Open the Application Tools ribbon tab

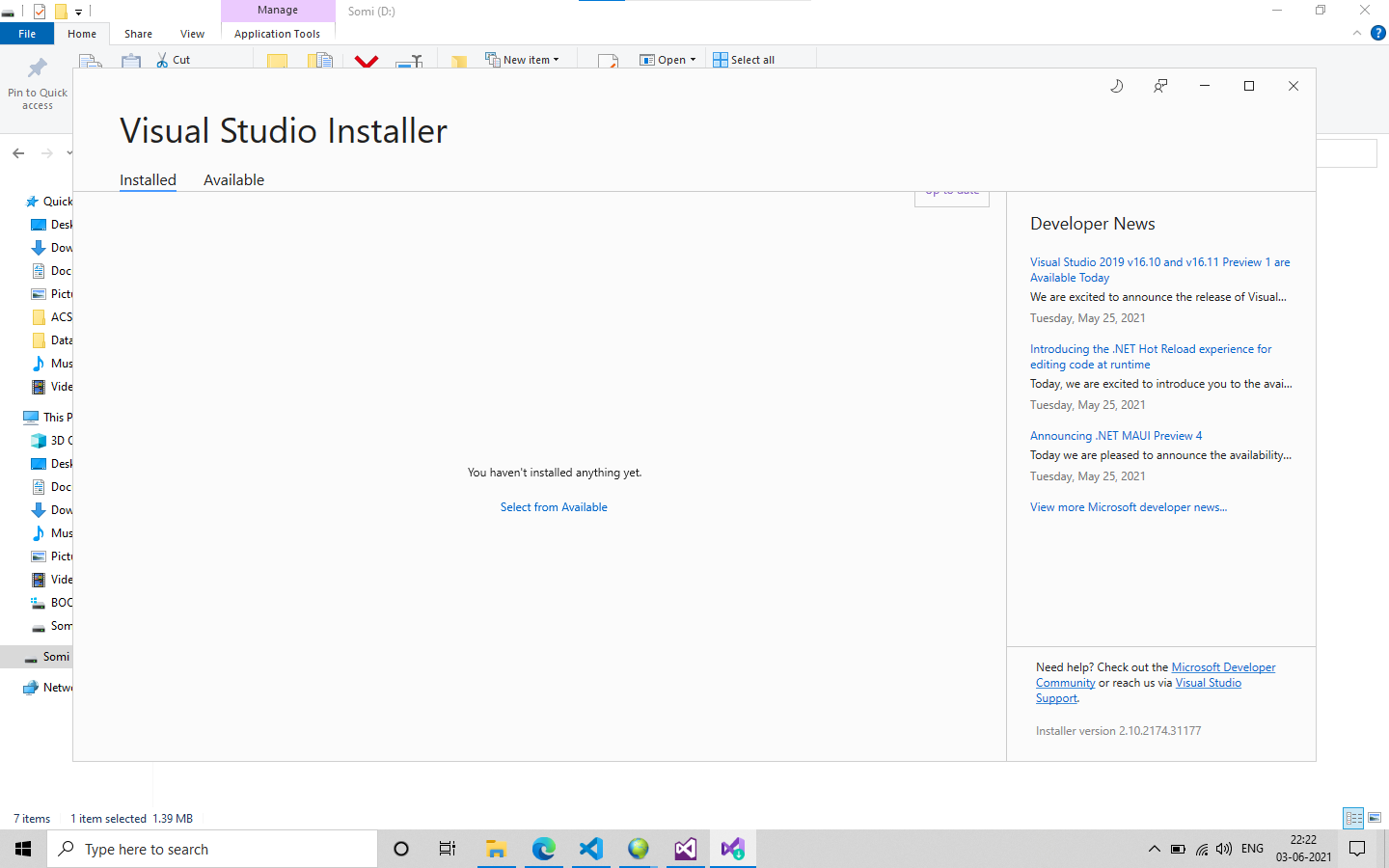(277, 34)
